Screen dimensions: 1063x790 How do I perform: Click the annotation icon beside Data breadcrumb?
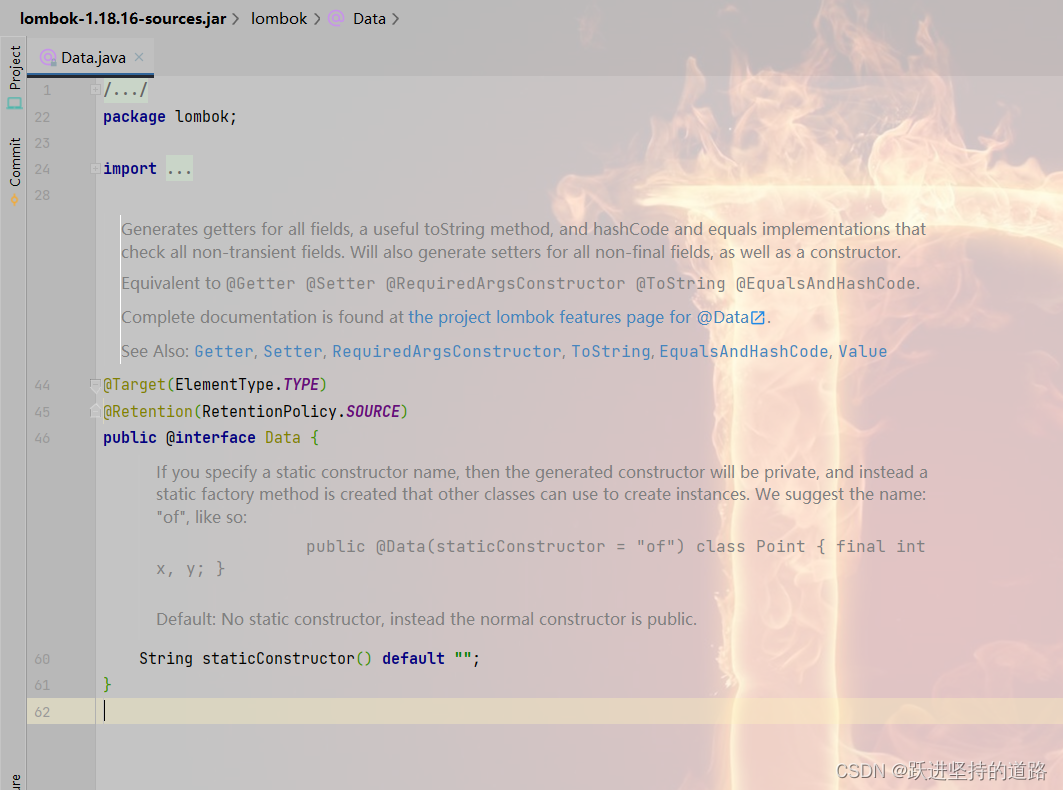tap(336, 18)
